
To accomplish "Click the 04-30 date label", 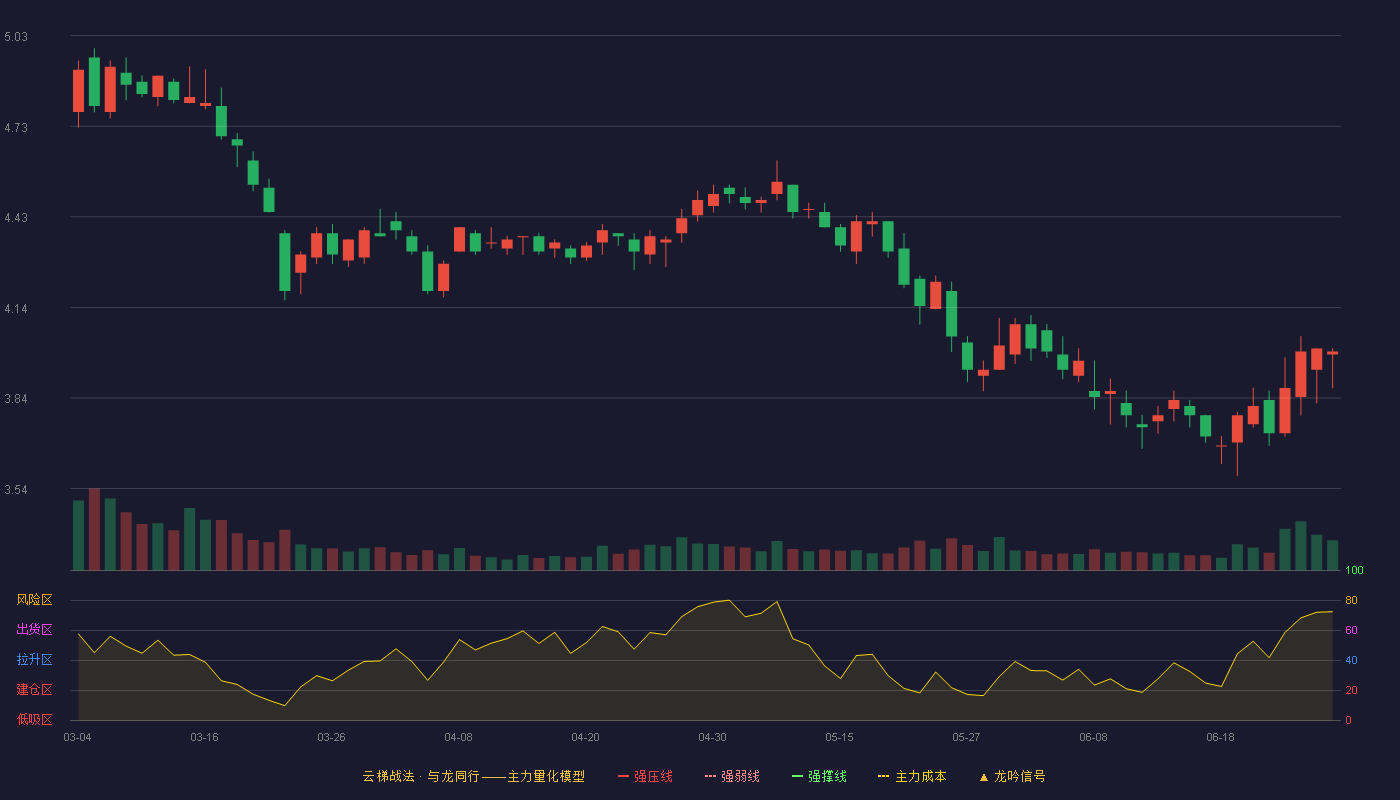I will [x=712, y=737].
